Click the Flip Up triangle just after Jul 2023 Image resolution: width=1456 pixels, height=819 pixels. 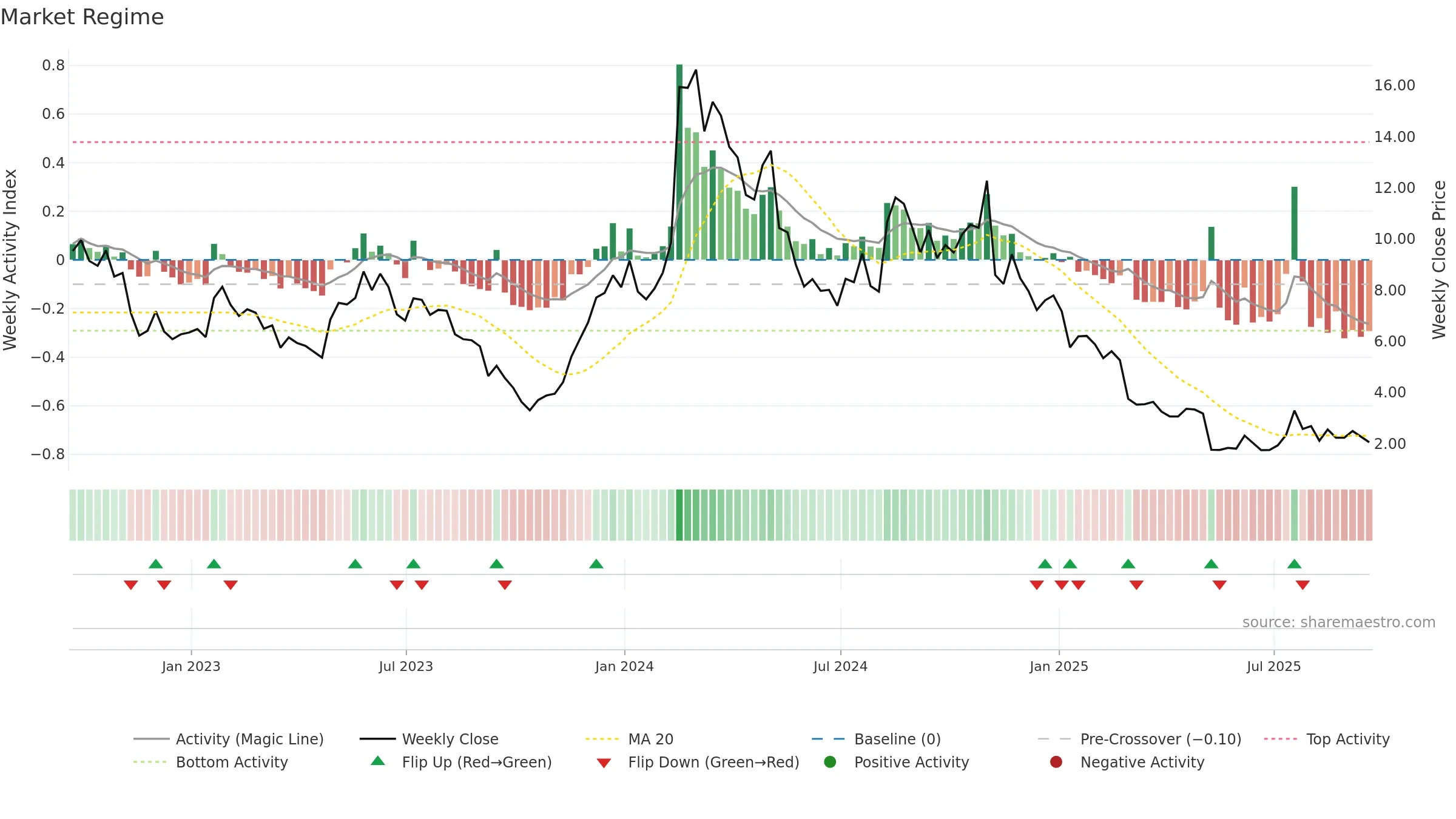413,564
